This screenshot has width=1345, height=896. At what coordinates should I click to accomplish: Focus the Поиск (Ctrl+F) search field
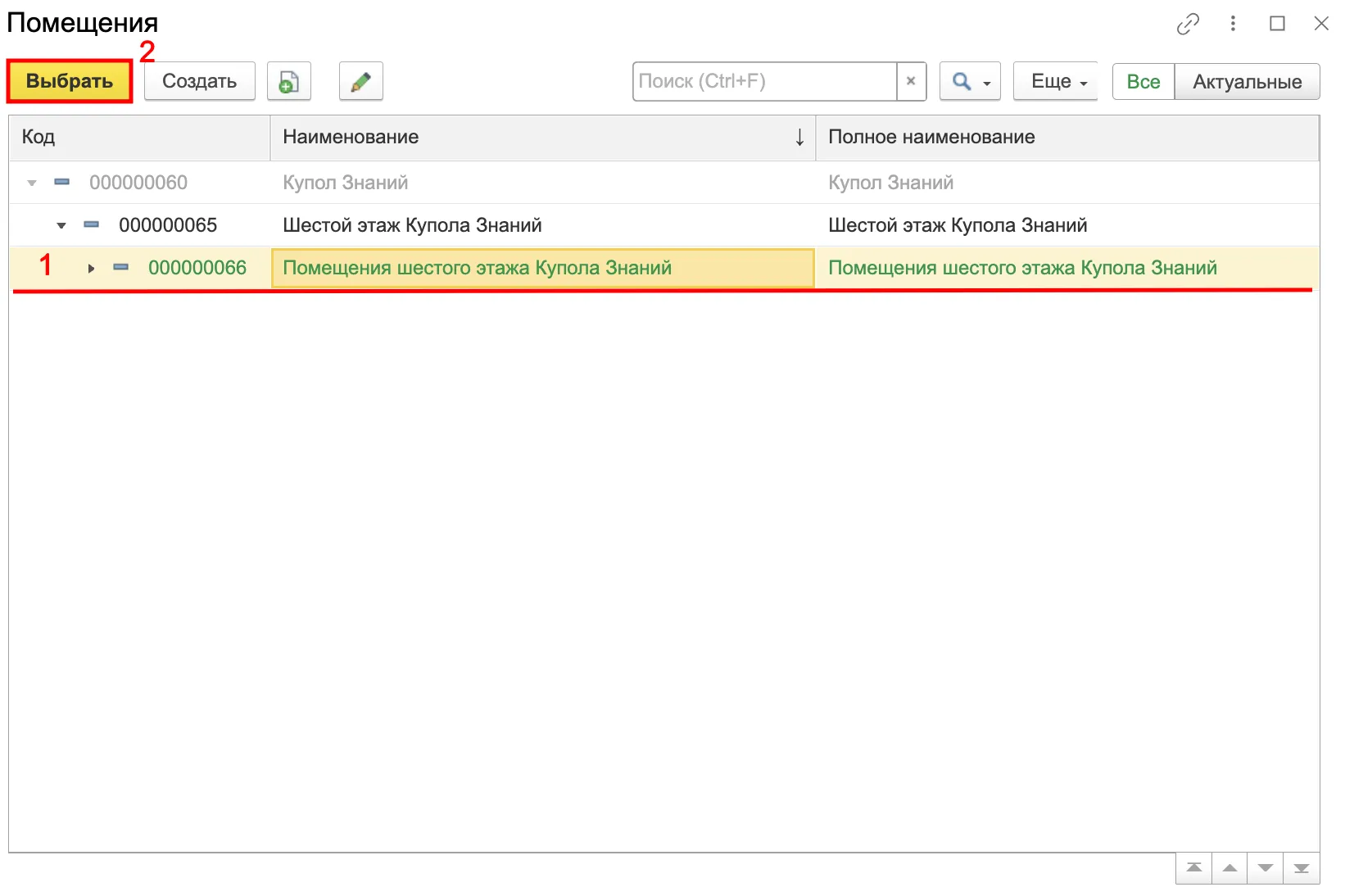tap(765, 81)
